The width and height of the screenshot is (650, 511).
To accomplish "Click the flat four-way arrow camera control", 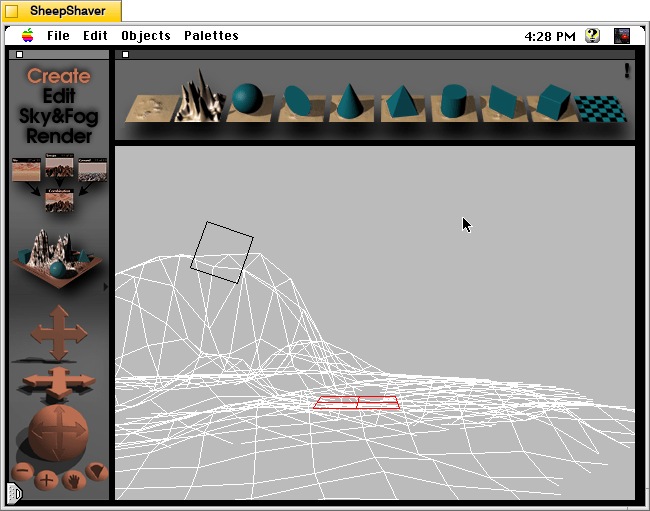I will tap(58, 382).
